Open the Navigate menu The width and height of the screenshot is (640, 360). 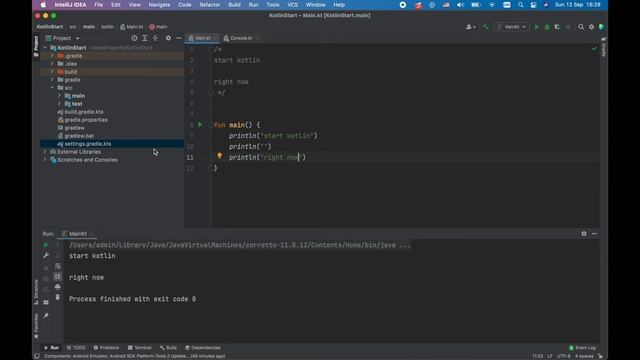(x=159, y=5)
